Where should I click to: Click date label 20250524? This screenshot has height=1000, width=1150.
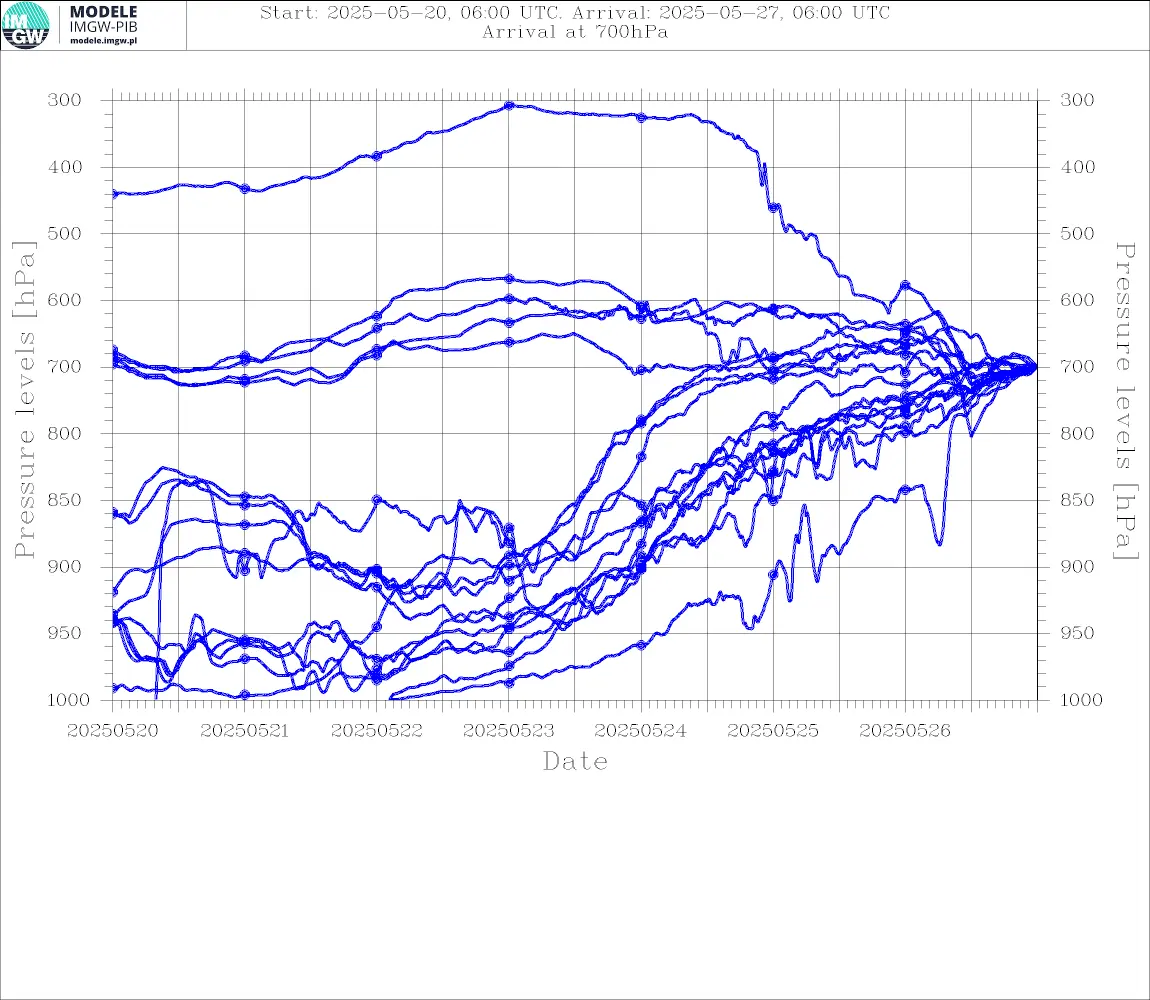pos(641,731)
